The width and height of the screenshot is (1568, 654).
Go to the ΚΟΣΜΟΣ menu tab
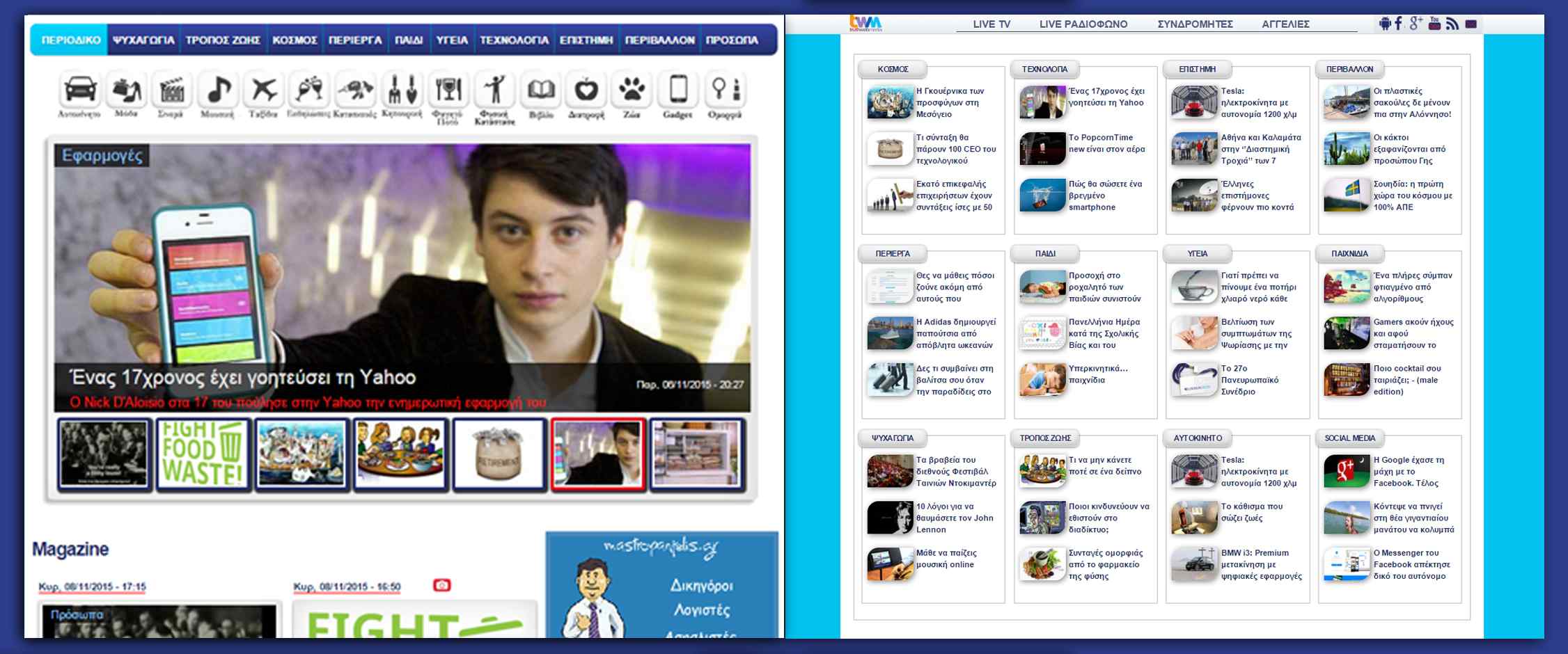(295, 40)
